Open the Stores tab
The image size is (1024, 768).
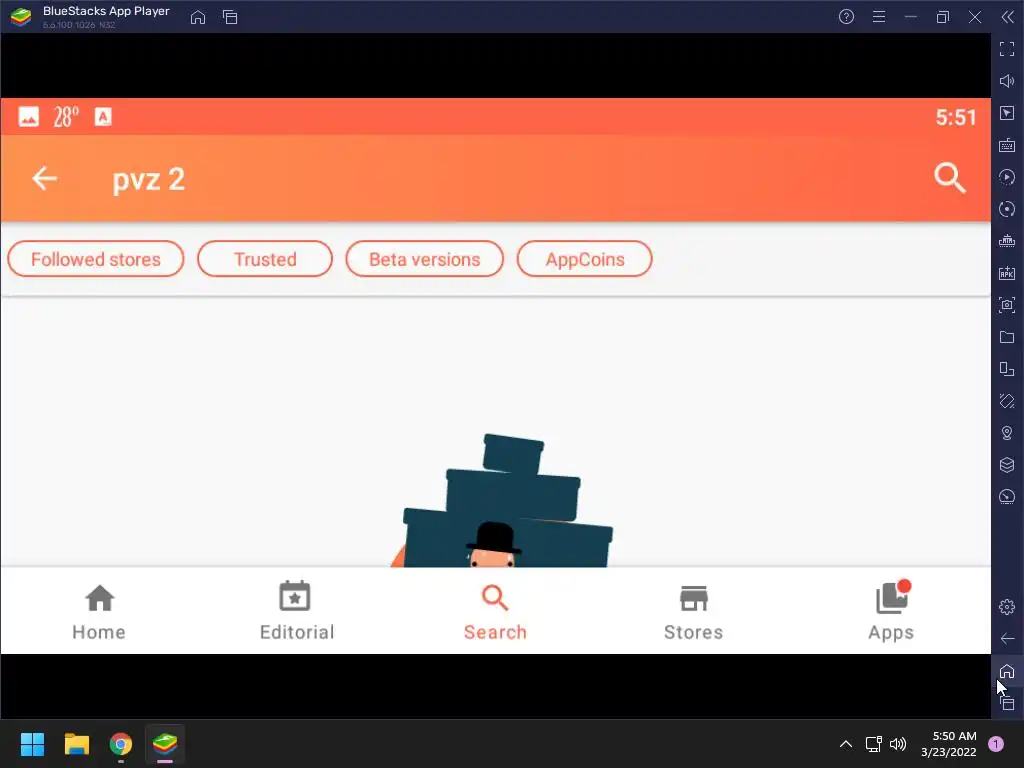pos(694,612)
